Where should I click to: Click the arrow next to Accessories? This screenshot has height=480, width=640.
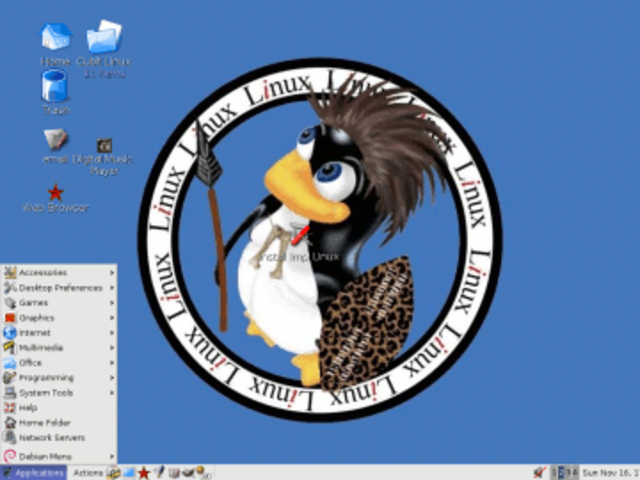[x=111, y=272]
